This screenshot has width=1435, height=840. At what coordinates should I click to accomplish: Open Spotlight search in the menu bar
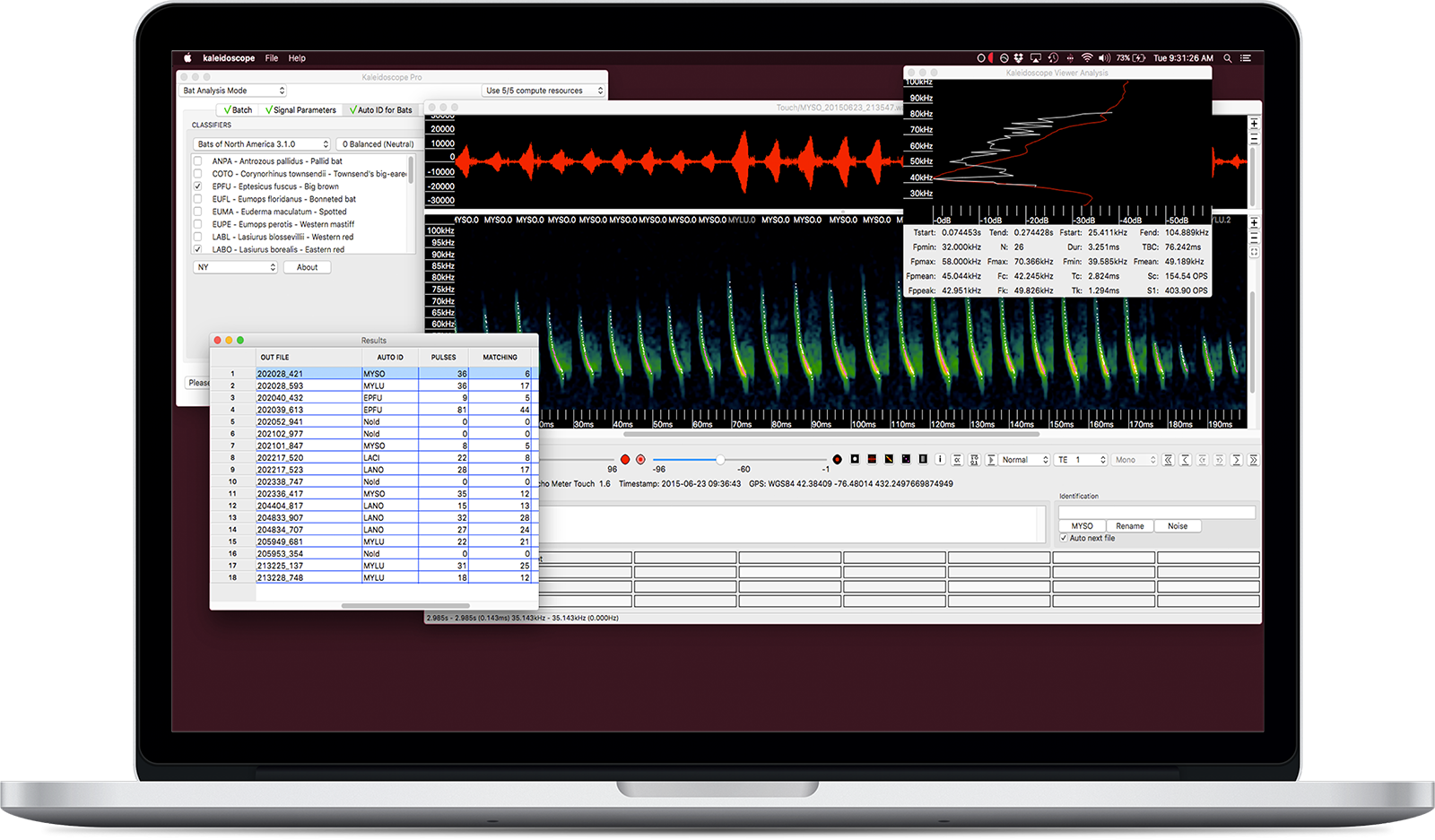pos(1228,58)
